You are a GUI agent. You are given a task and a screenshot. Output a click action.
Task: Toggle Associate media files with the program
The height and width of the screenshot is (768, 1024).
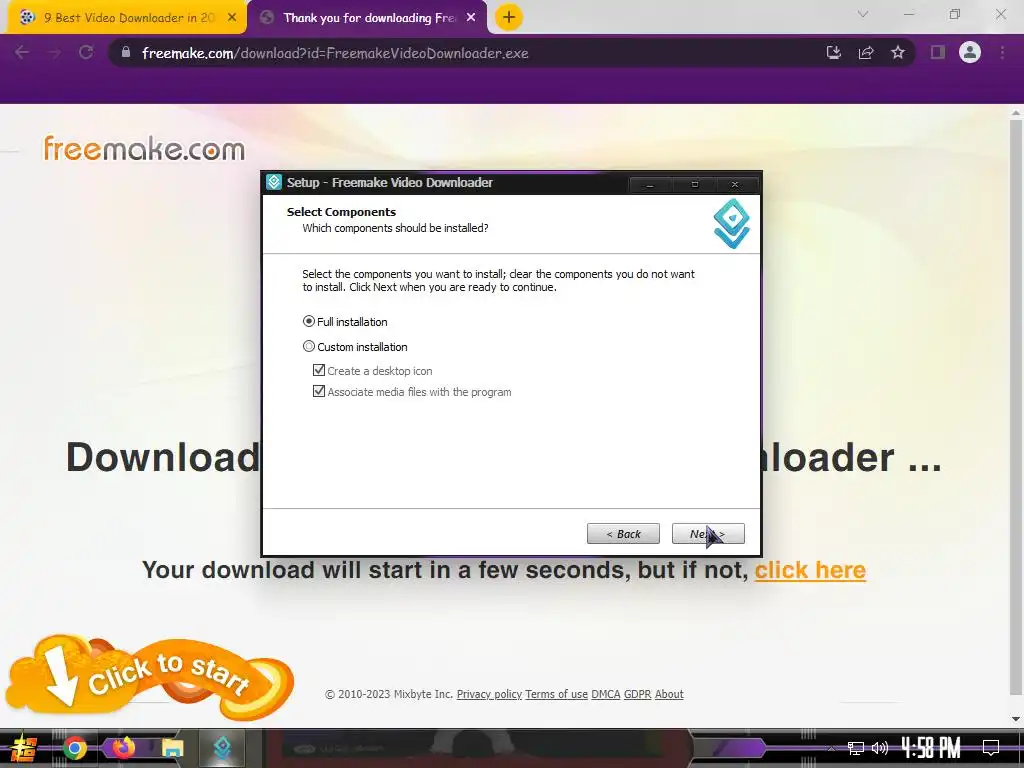(319, 391)
